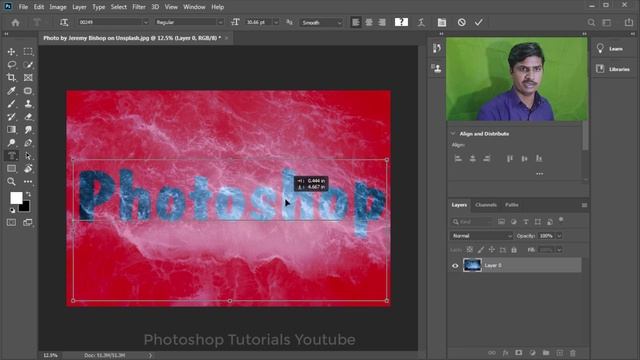
Task: Select the Quick Selection tool
Action: pyautogui.click(x=28, y=64)
